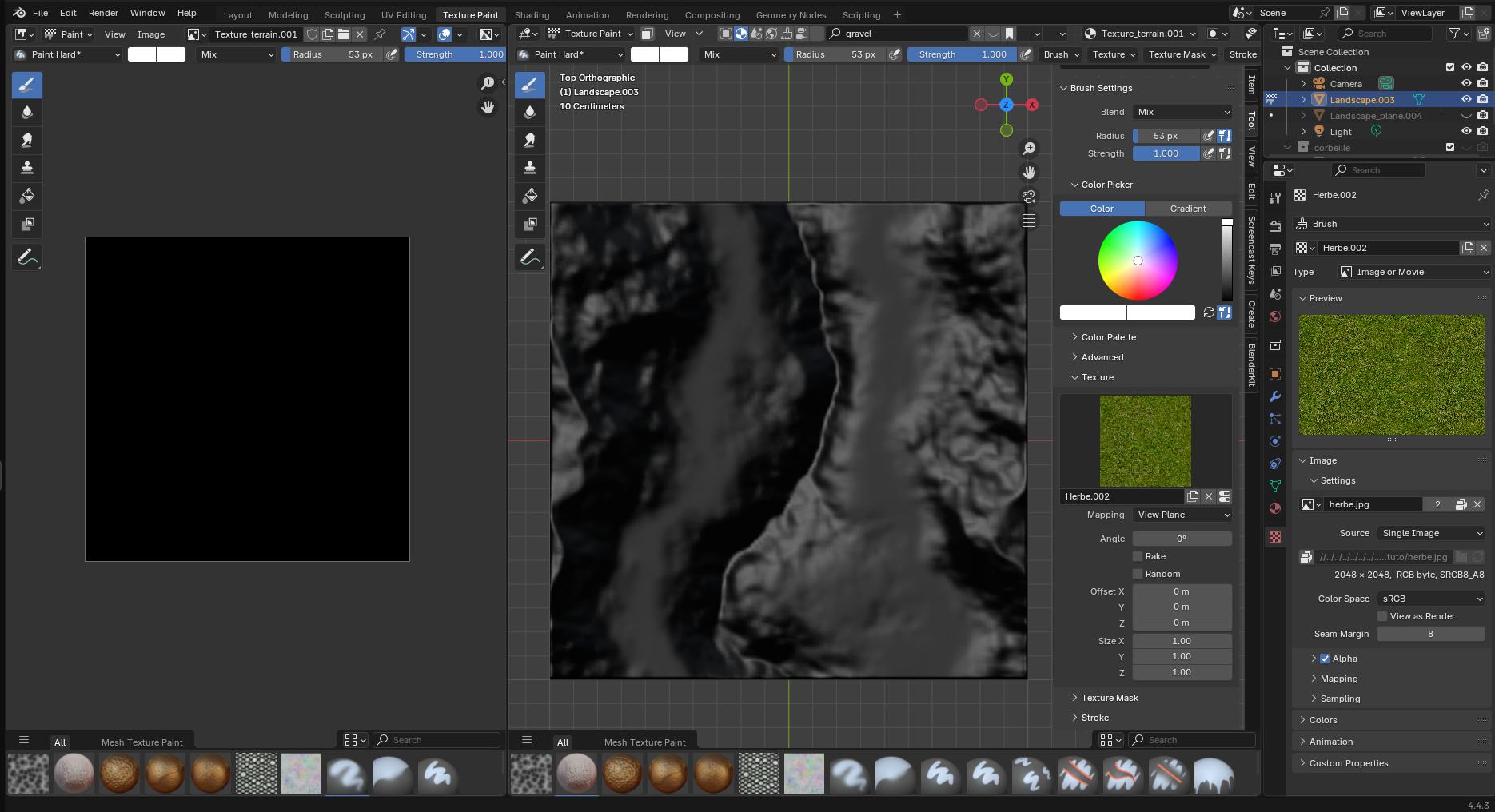Enable the Random angle checkbox
Viewport: 1495px width, 812px height.
pyautogui.click(x=1138, y=574)
